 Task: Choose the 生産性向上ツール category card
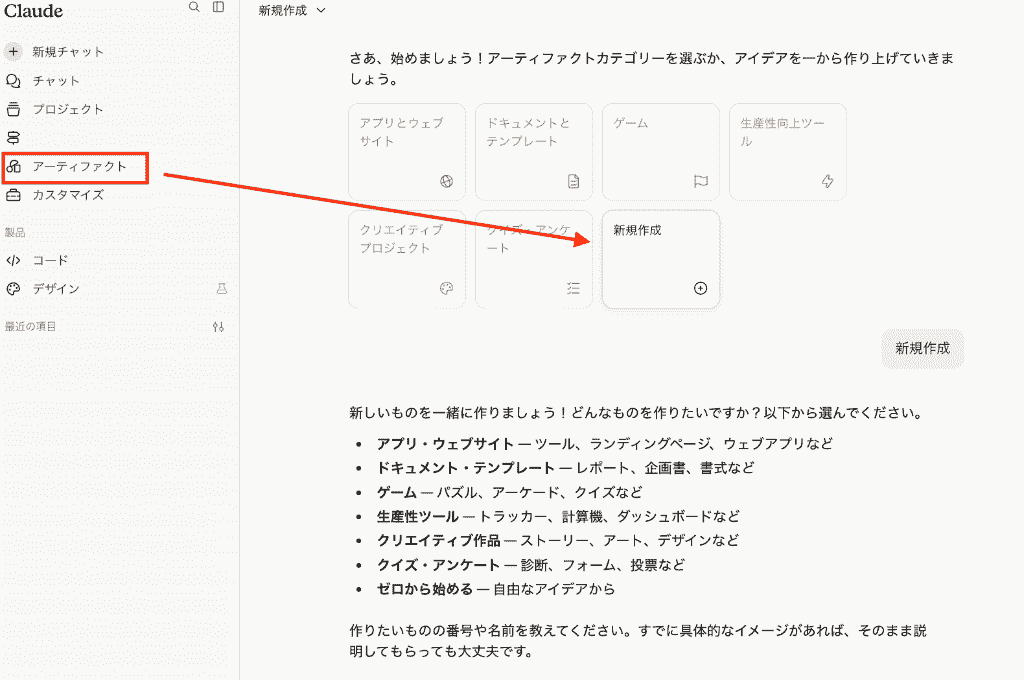tap(788, 152)
